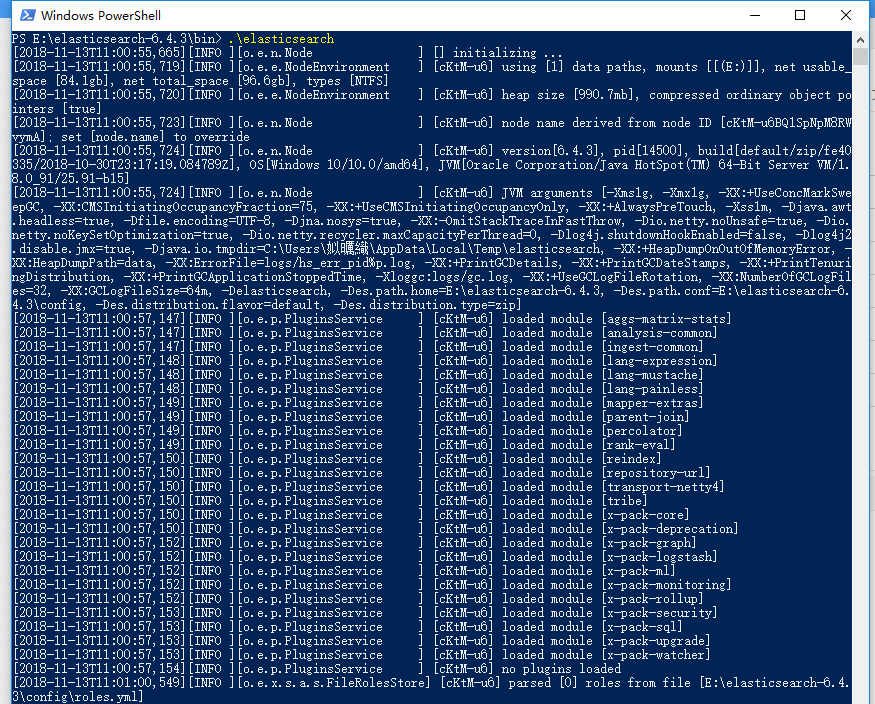The width and height of the screenshot is (875, 704).
Task: Click the 'initializing ...' log message
Action: click(507, 53)
